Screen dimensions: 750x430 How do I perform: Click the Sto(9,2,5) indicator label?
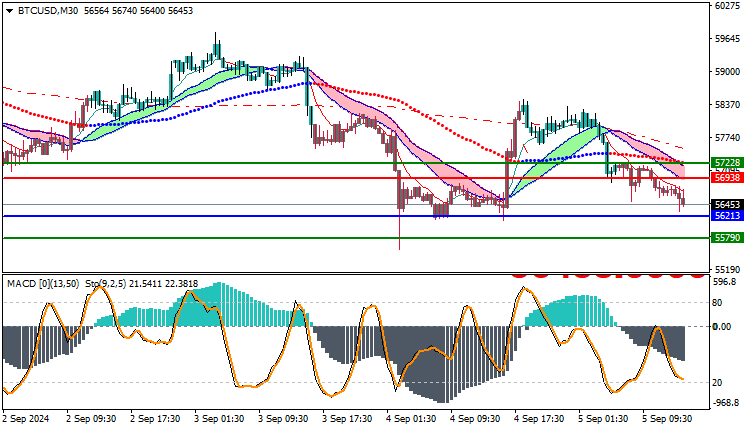point(106,284)
